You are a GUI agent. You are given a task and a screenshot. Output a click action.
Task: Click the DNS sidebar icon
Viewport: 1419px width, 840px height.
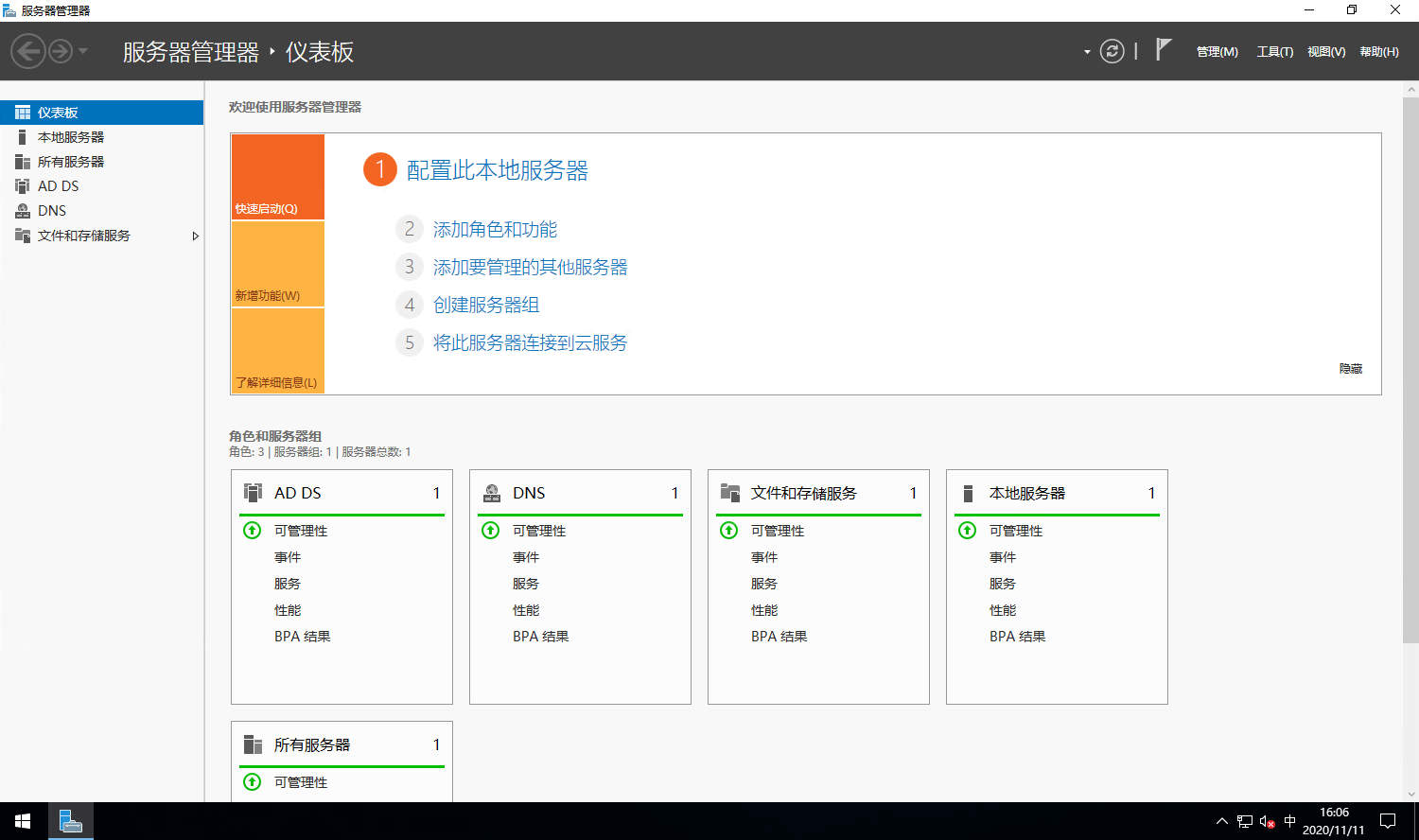click(x=23, y=211)
